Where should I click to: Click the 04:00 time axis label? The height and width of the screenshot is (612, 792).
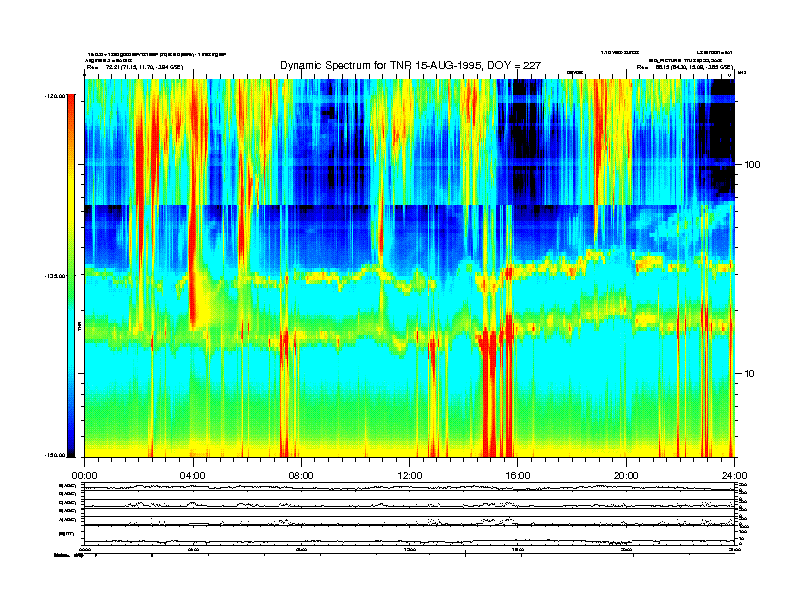pyautogui.click(x=193, y=476)
